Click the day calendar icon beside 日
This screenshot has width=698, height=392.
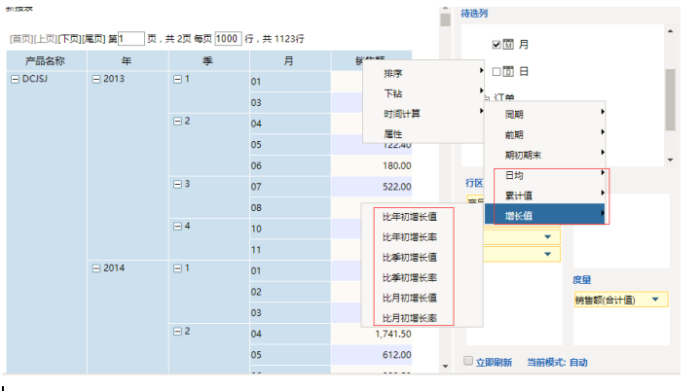(x=508, y=71)
